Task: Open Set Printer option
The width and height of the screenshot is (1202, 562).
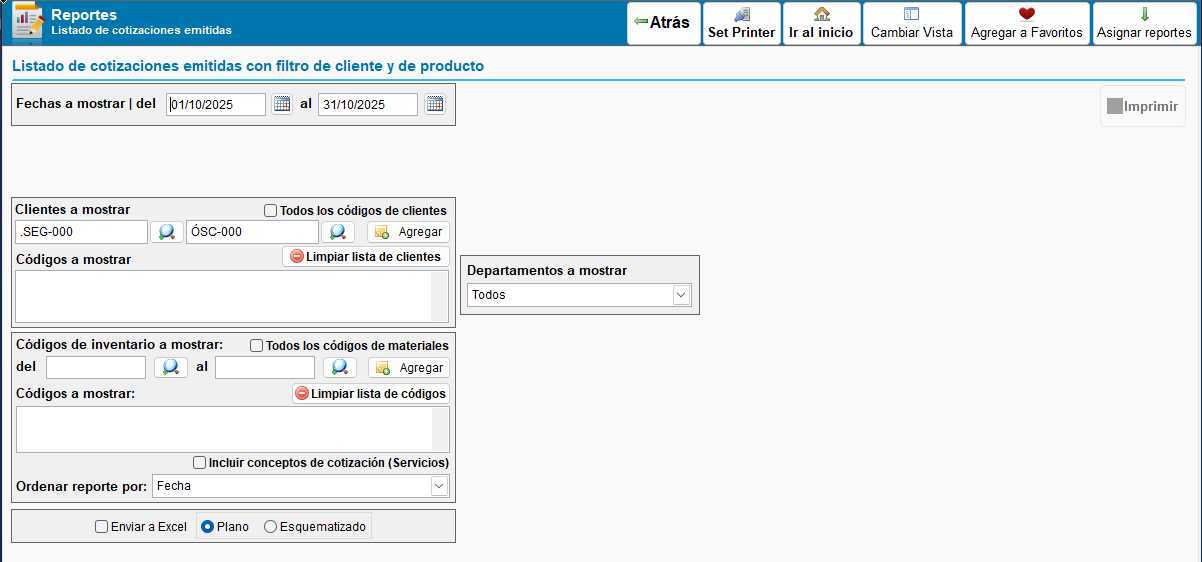Action: [x=741, y=23]
